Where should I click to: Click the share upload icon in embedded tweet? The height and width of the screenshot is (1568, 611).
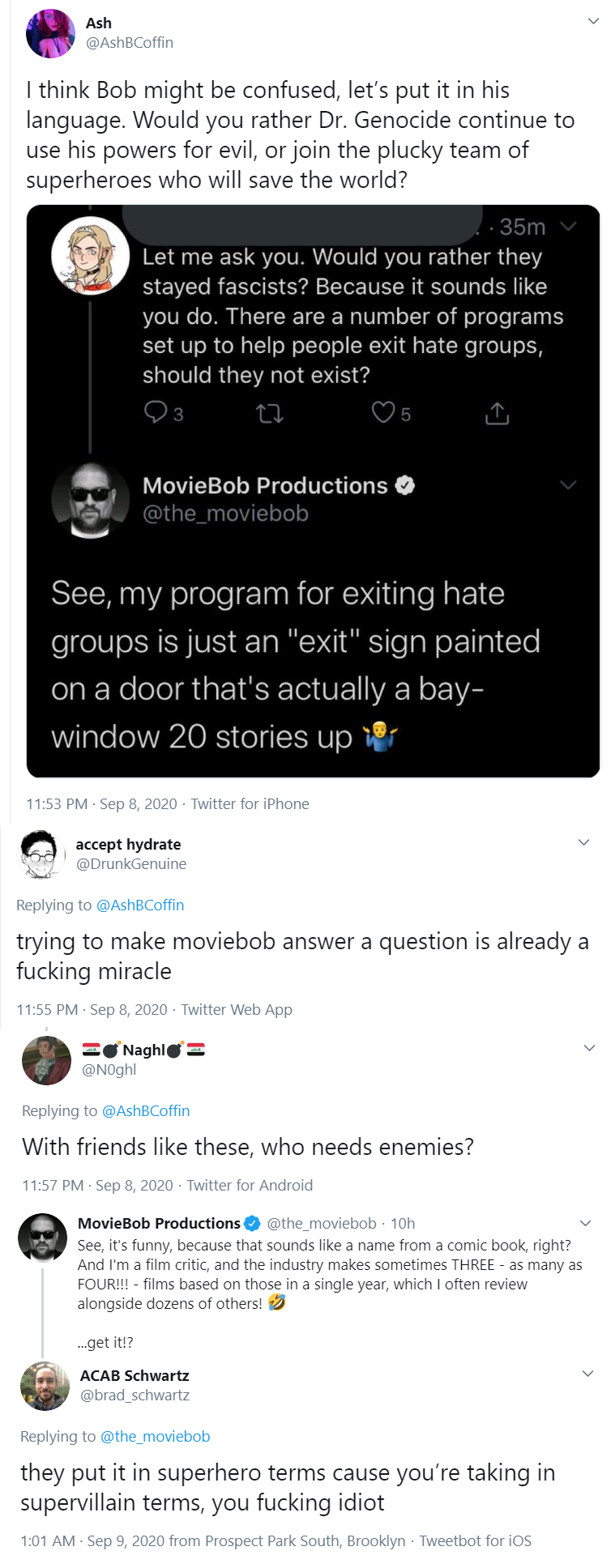(x=497, y=413)
